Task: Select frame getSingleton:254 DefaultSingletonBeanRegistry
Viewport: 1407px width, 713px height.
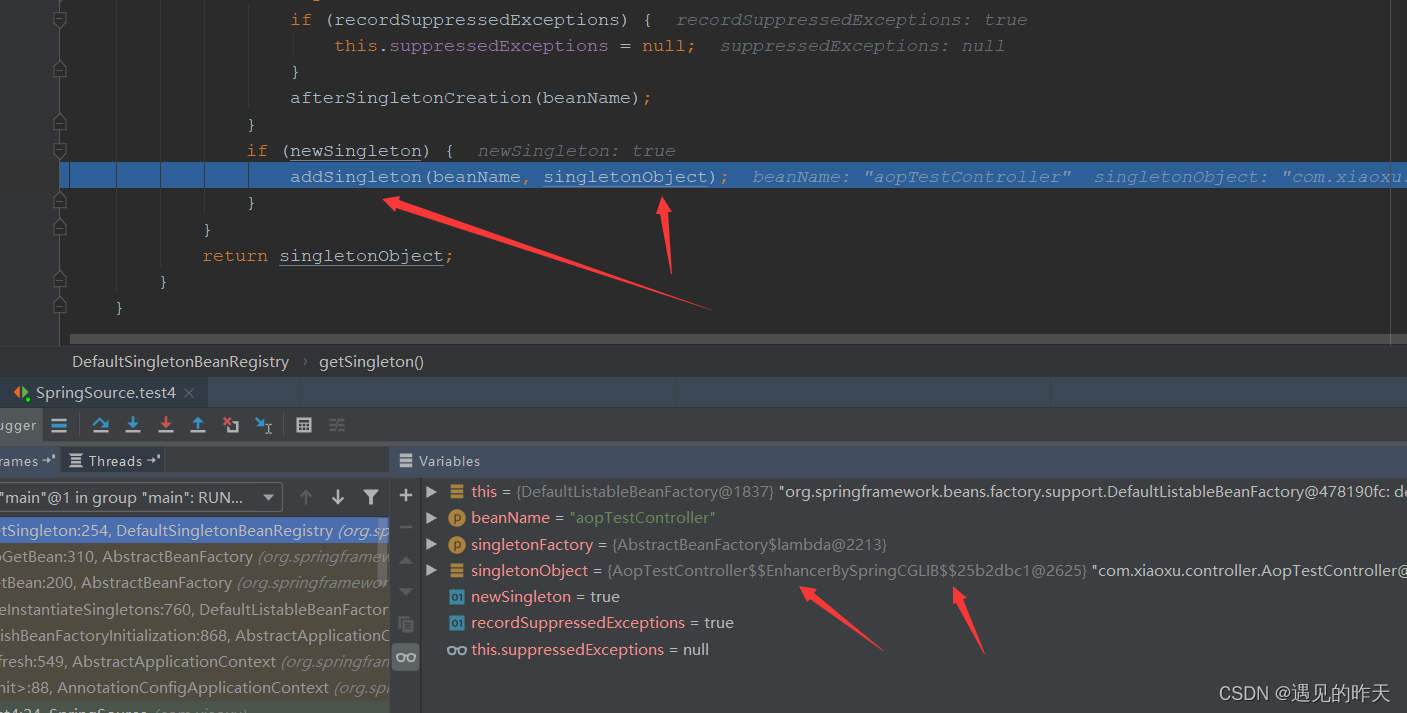Action: click(194, 531)
